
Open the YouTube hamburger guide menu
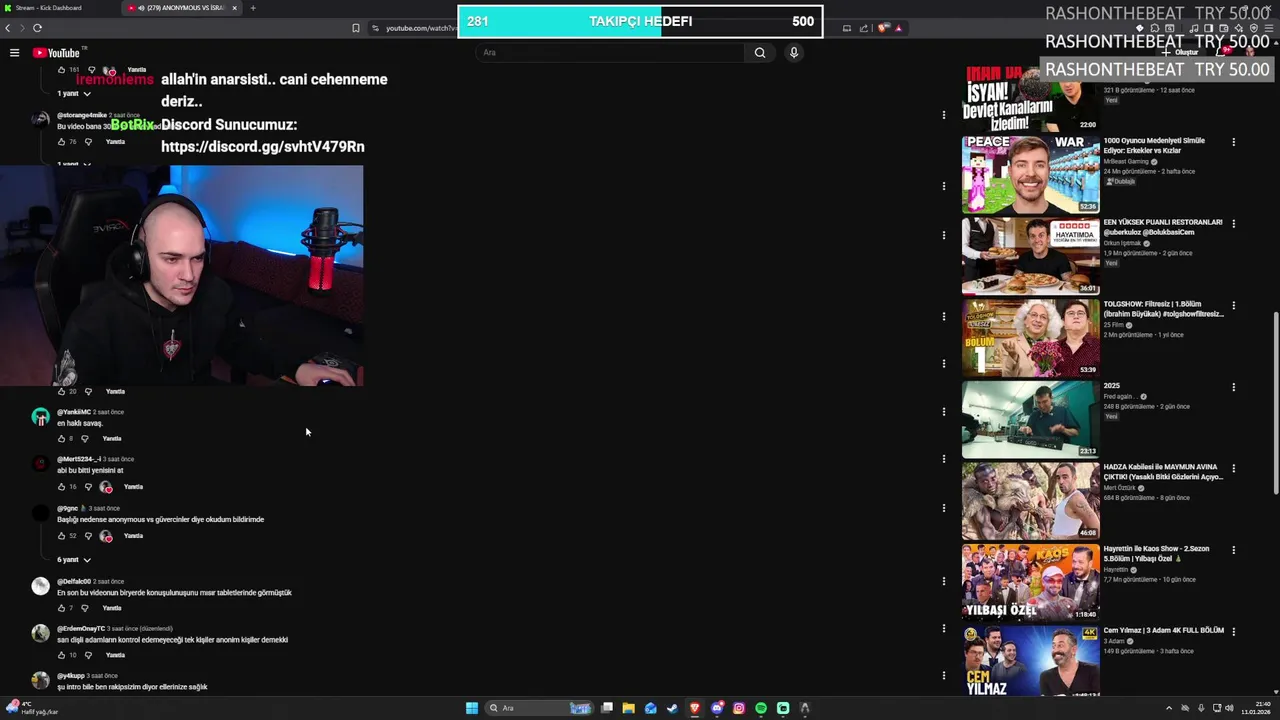click(x=14, y=53)
